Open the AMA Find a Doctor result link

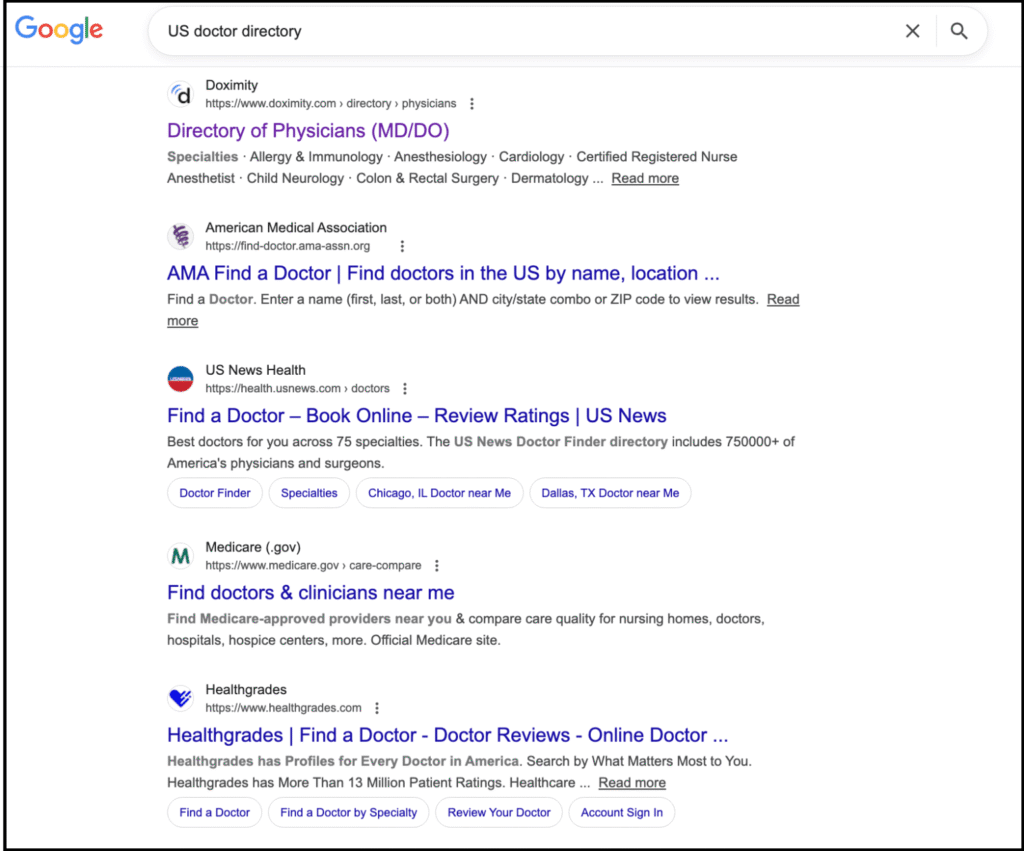(x=443, y=273)
